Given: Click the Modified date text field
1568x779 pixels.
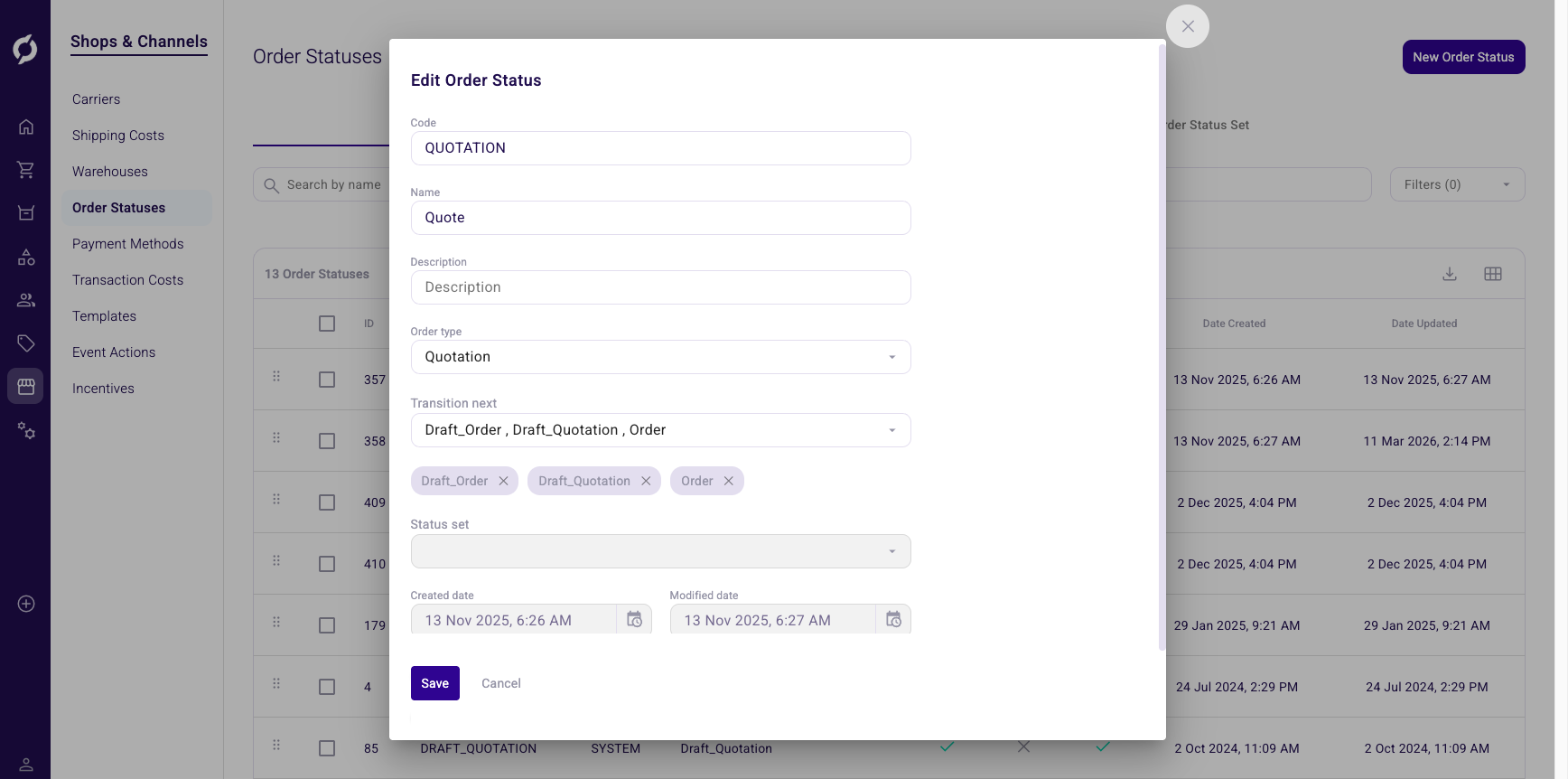Looking at the screenshot, I should [772, 620].
